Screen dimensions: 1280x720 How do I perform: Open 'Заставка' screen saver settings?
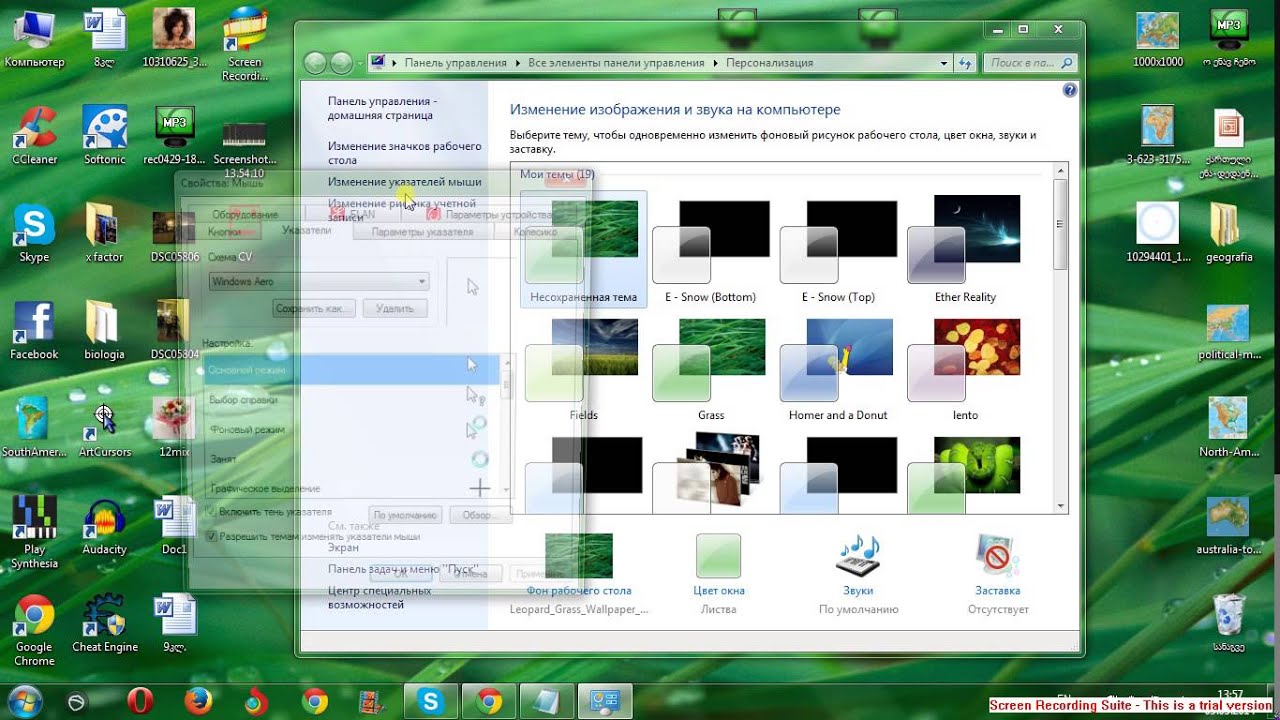pos(998,572)
